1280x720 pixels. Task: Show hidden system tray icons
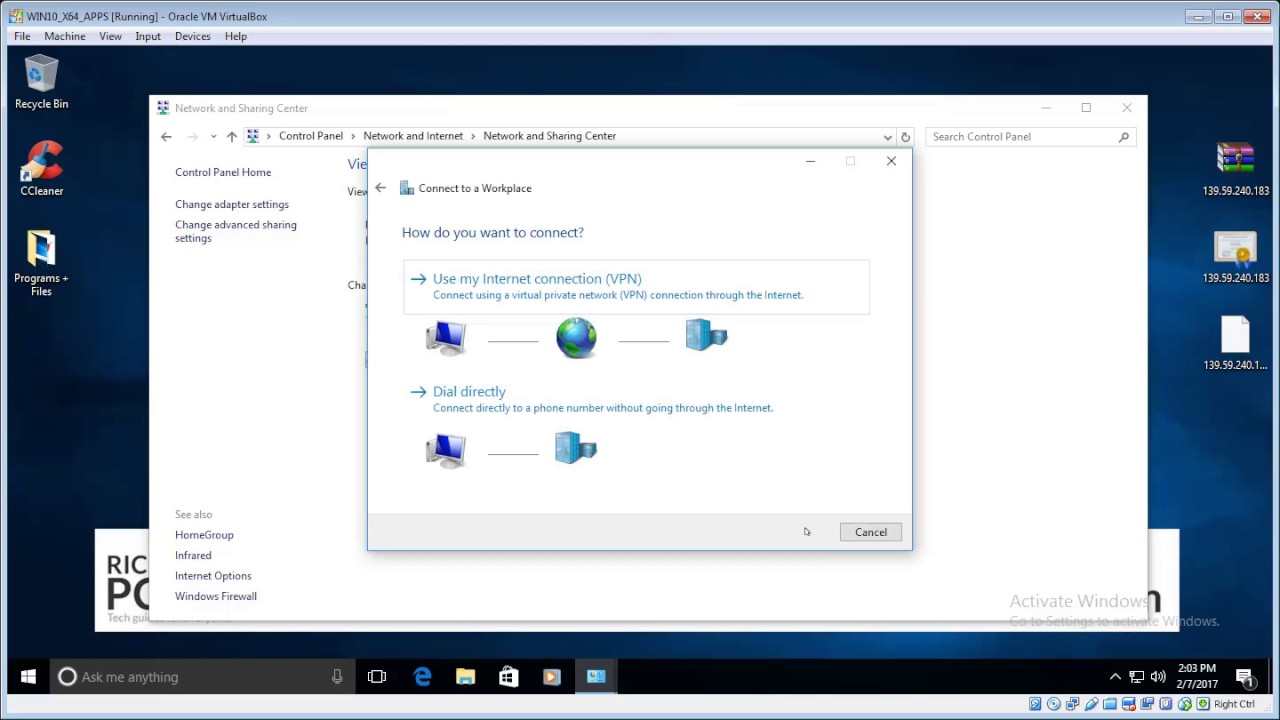[1115, 677]
